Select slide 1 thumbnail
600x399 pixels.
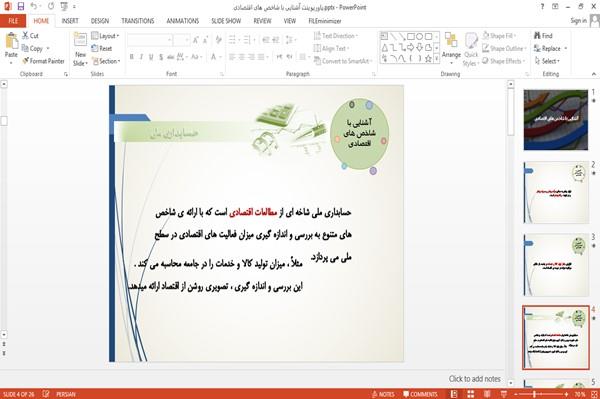(556, 120)
